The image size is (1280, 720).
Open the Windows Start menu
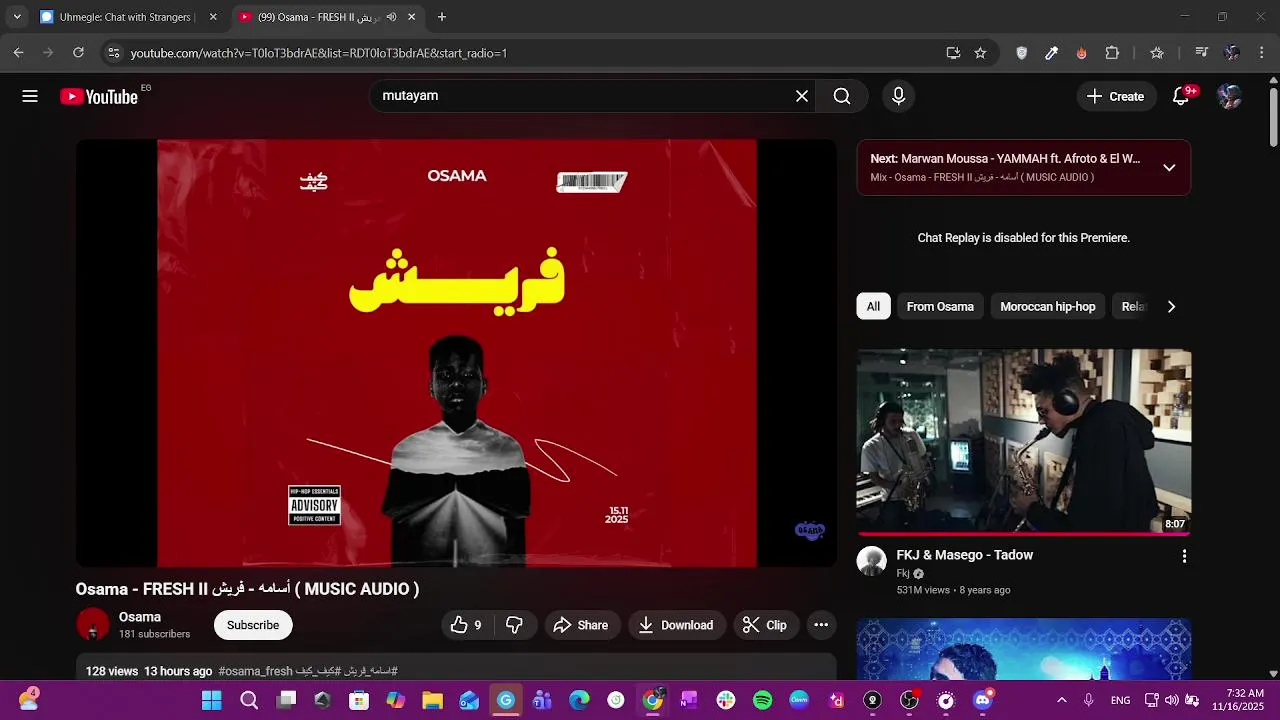pos(212,700)
